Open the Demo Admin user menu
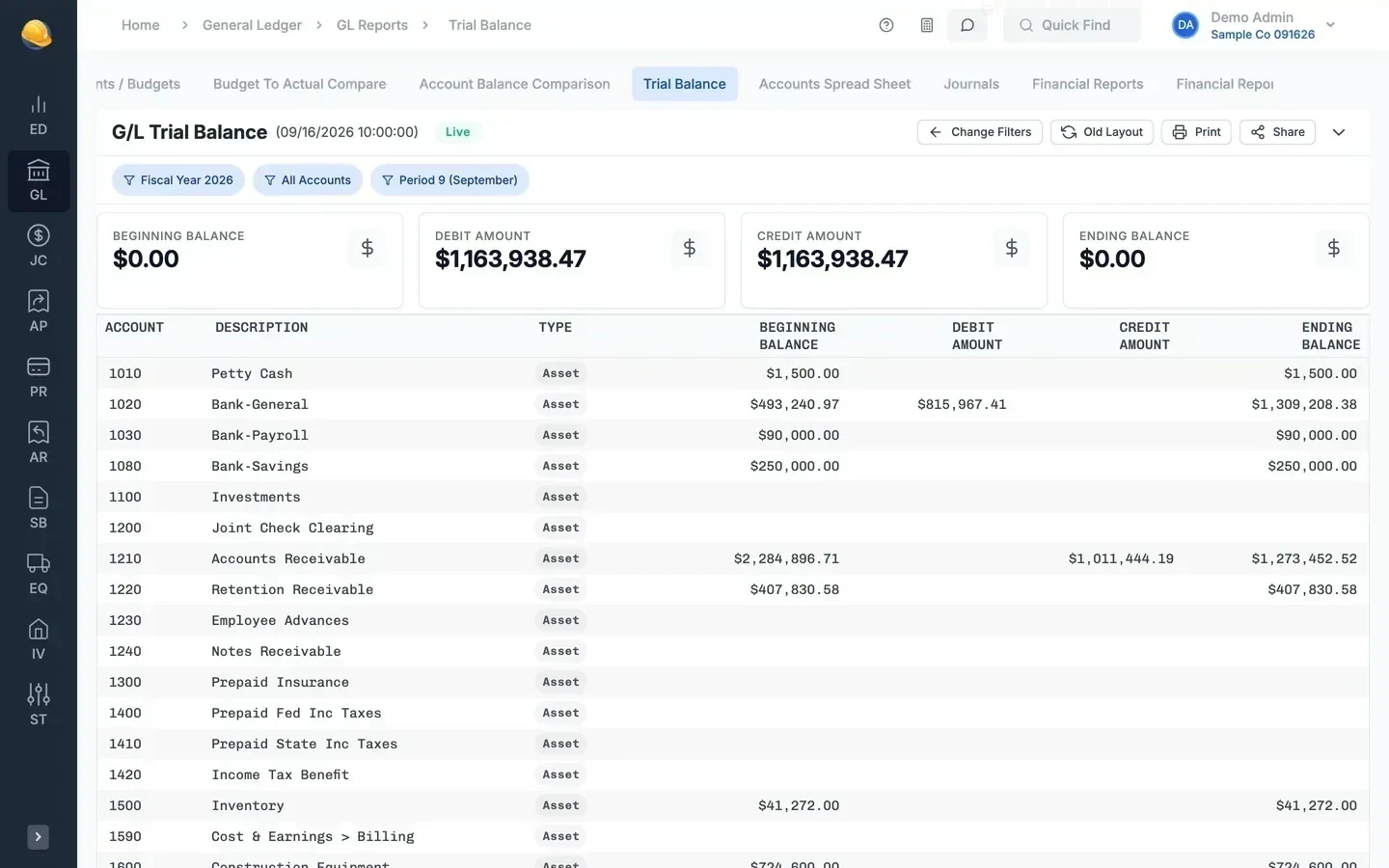This screenshot has width=1389, height=868. [1254, 25]
